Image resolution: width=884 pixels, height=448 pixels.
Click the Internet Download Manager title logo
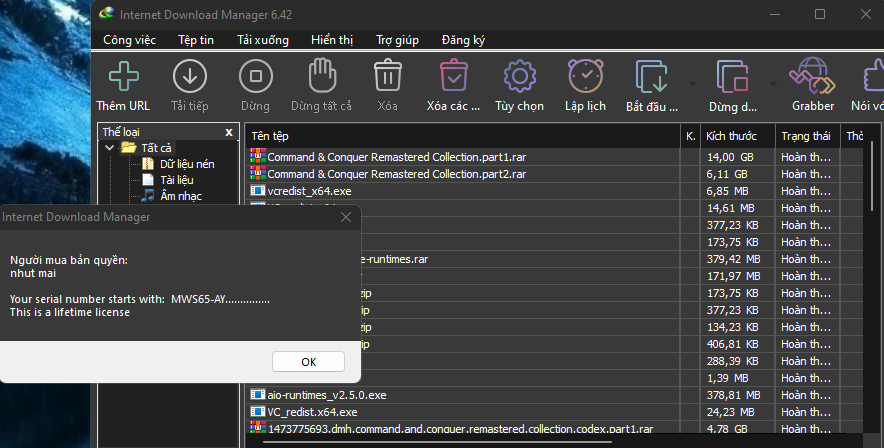(107, 14)
